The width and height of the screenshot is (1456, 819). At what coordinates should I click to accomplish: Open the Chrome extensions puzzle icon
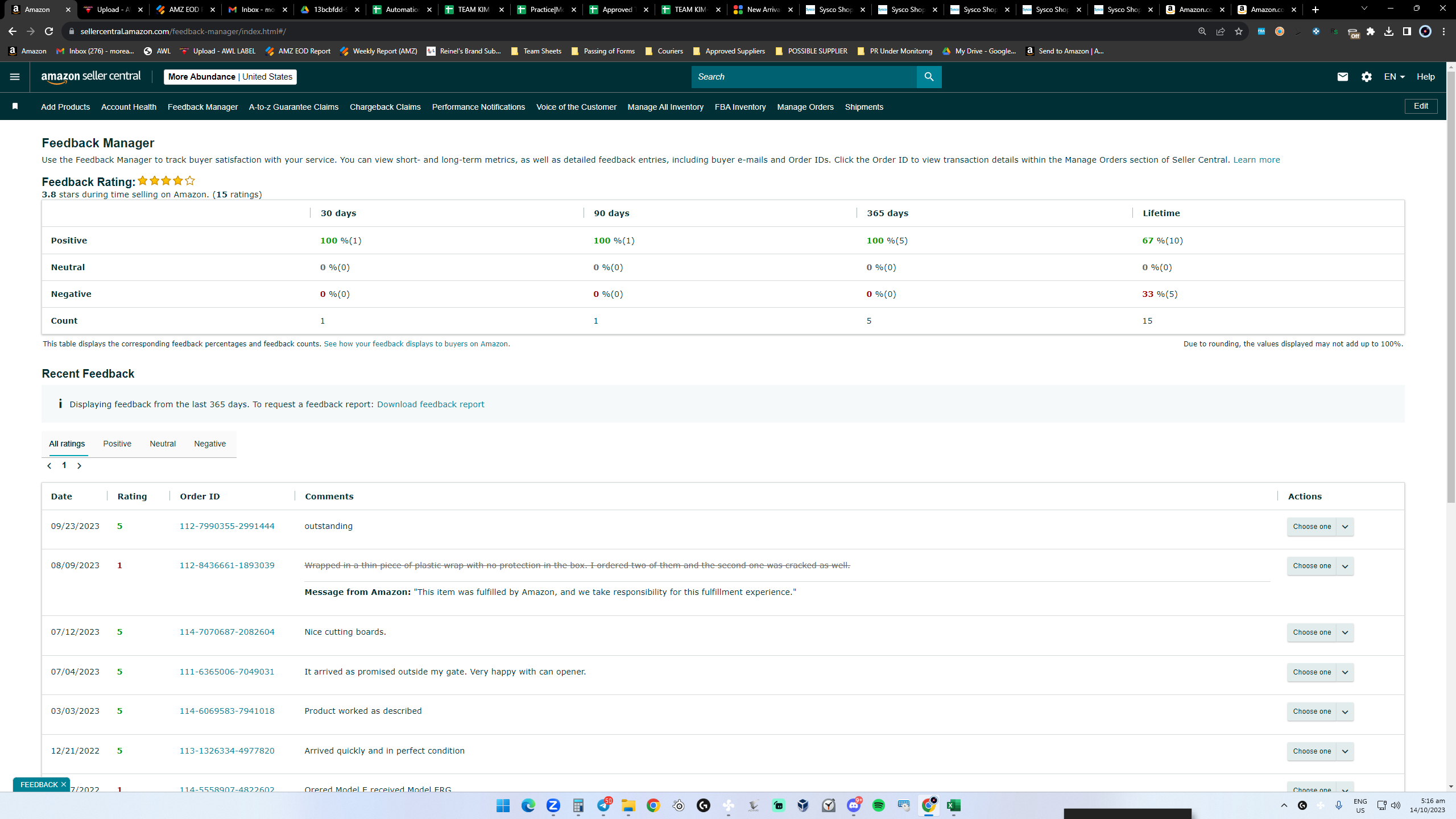click(1371, 31)
